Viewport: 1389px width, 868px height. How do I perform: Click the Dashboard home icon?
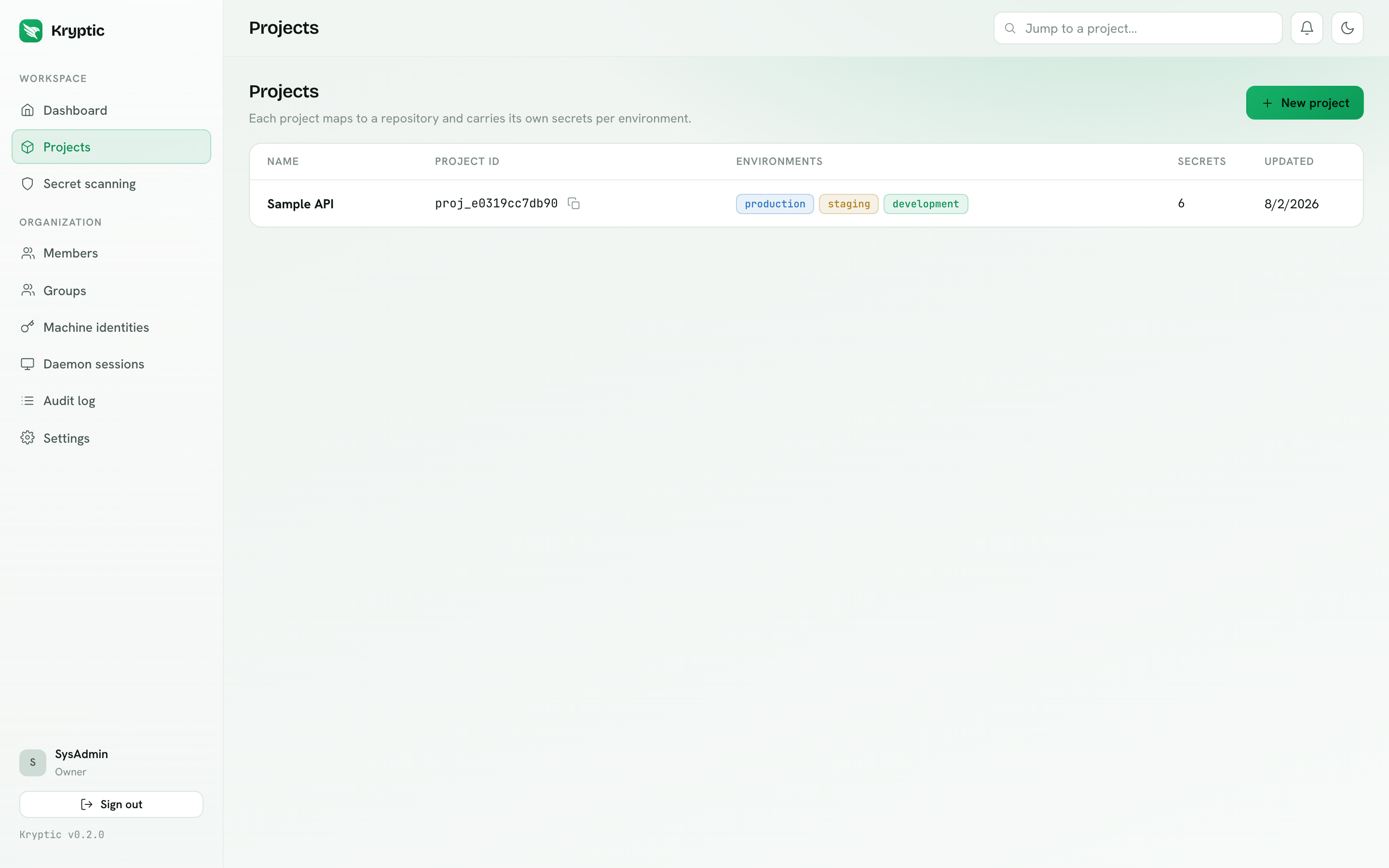(x=27, y=110)
